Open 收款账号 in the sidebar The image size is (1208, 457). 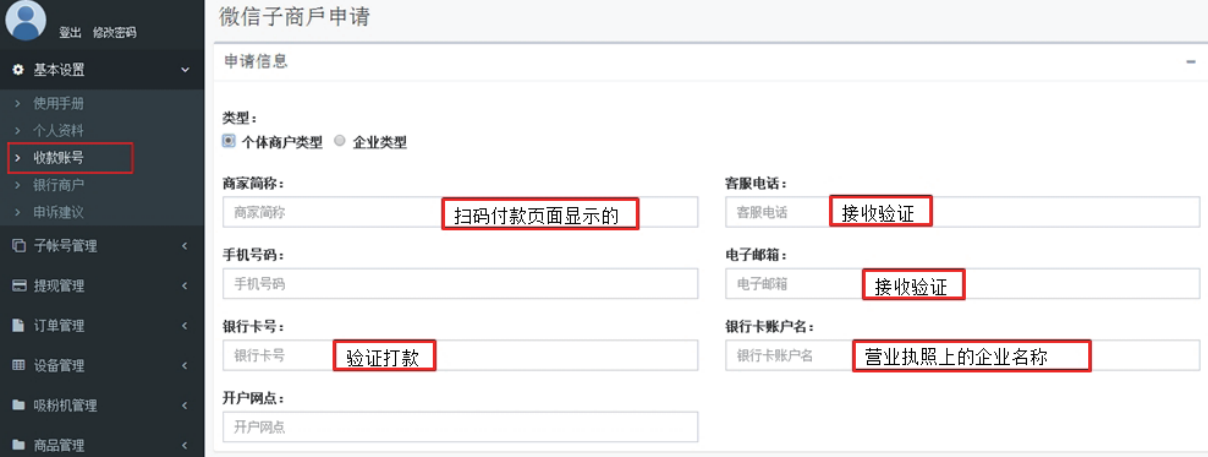point(59,158)
